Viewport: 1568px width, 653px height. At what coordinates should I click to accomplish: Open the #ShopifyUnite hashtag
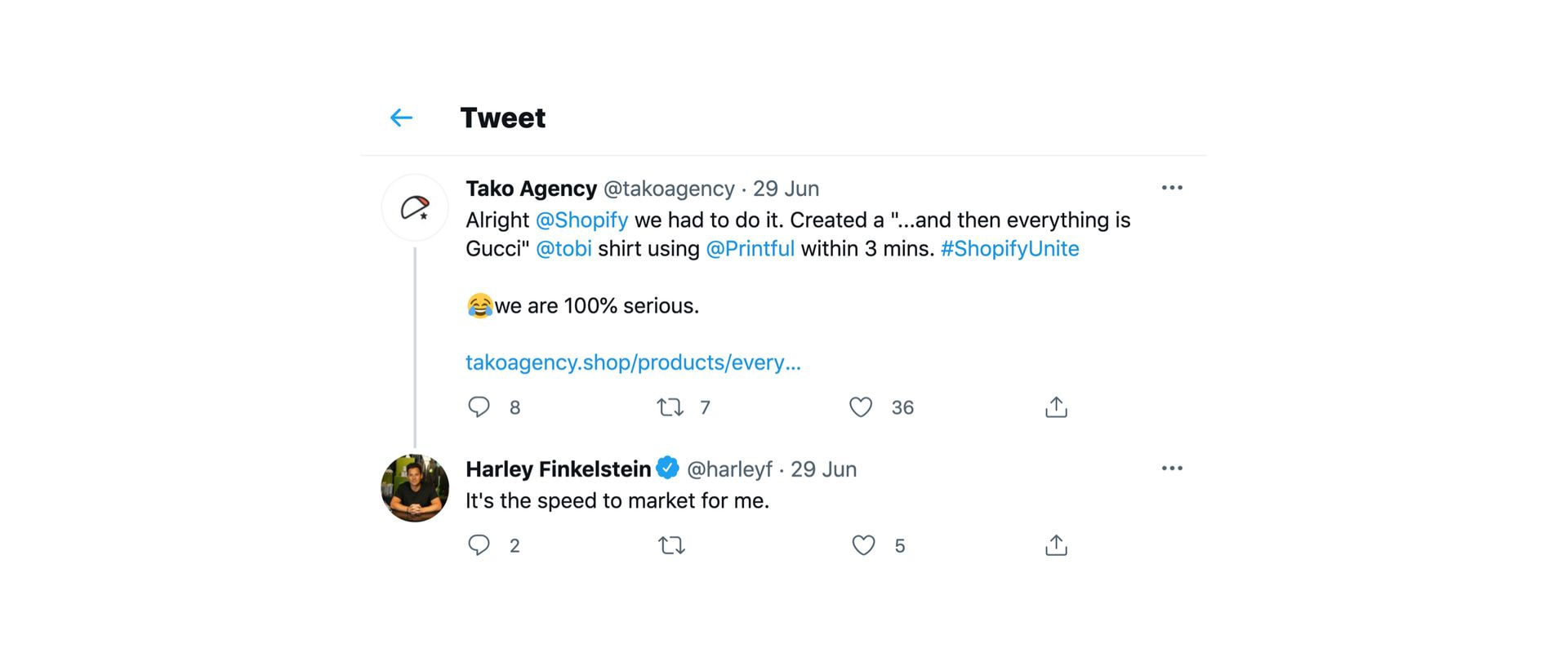pyautogui.click(x=1009, y=249)
